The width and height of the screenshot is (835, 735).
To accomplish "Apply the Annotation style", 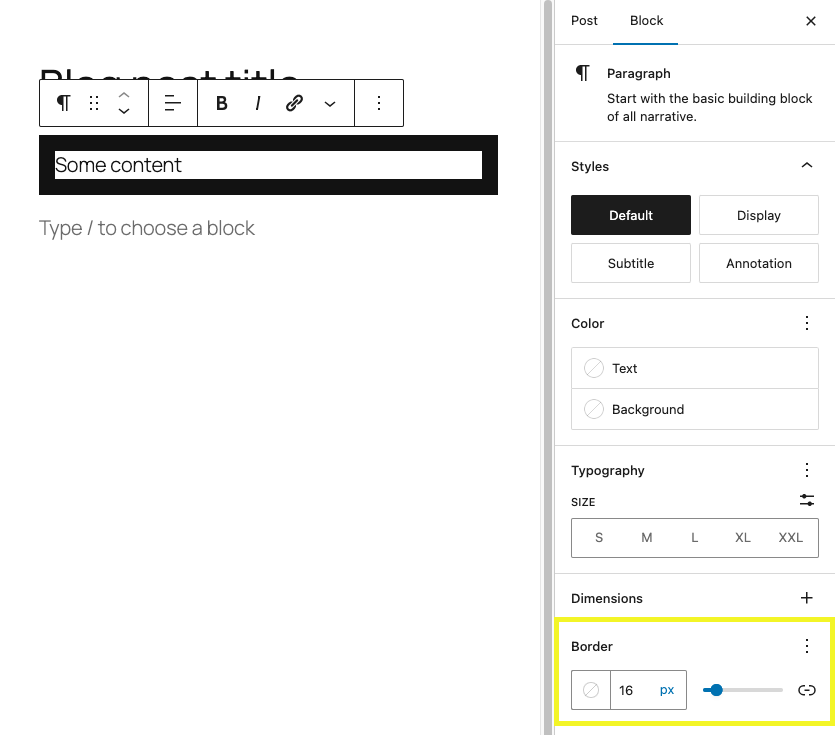I will (758, 264).
